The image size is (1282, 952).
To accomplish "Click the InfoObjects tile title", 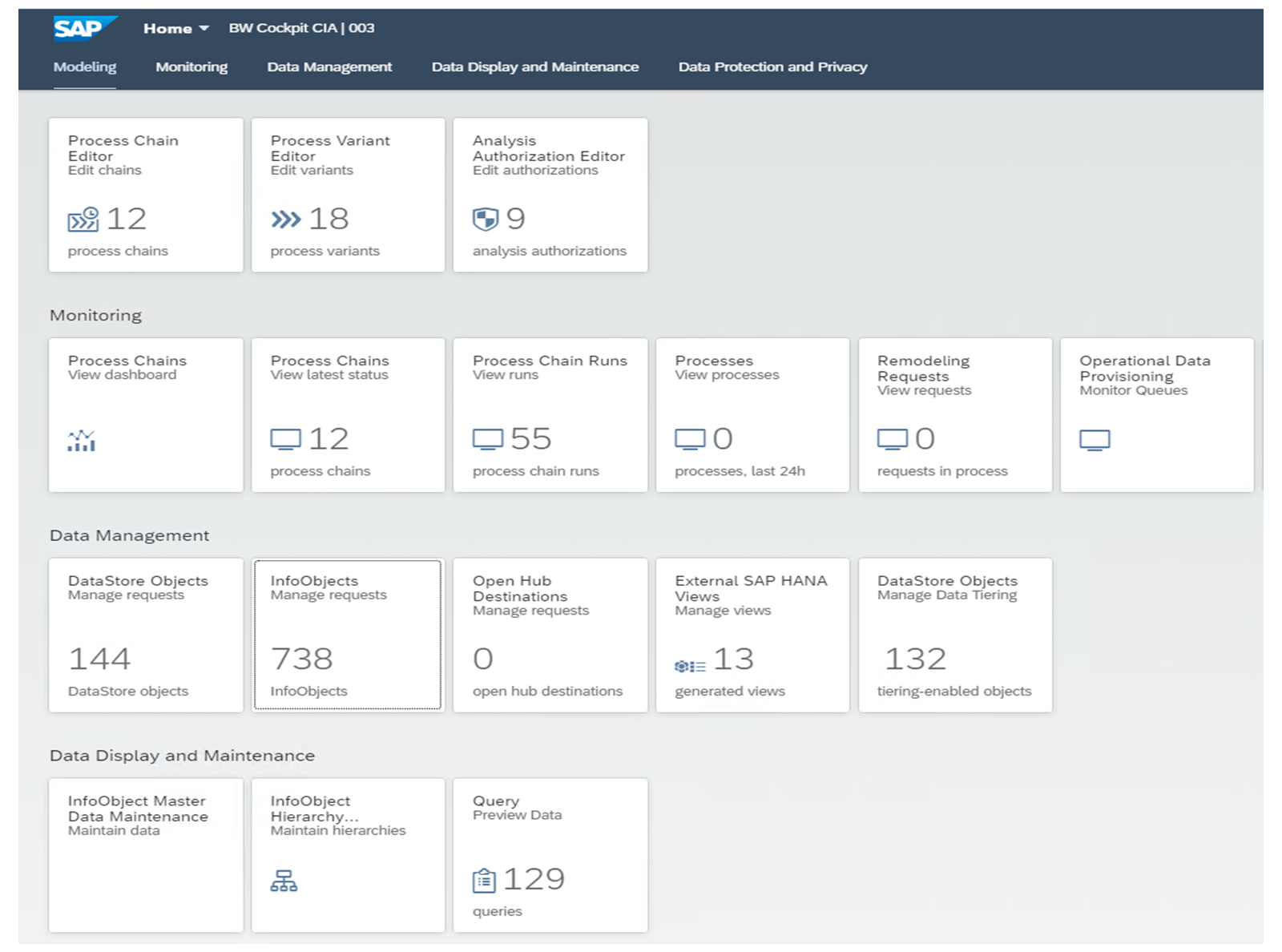I will (314, 581).
